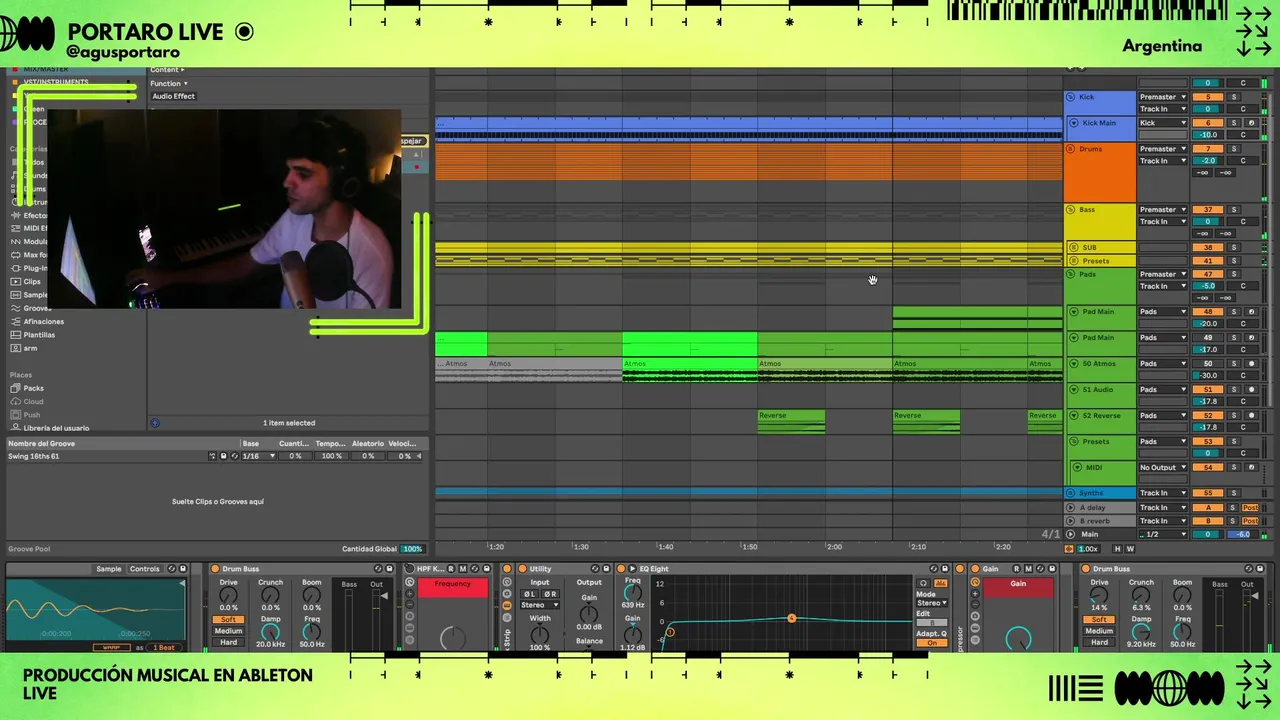Fold the Kick Main track
Viewport: 1280px width, 720px height.
tap(1074, 123)
